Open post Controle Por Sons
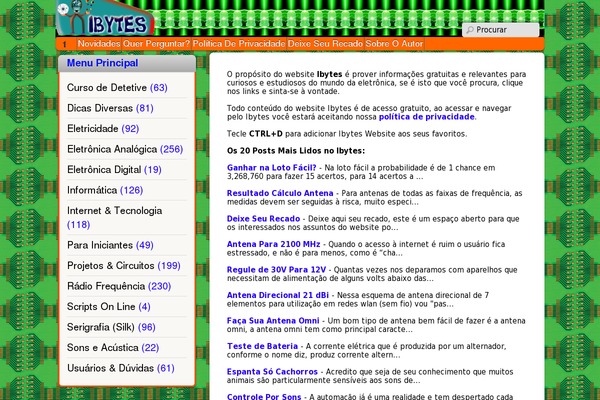600x400 pixels. click(264, 396)
